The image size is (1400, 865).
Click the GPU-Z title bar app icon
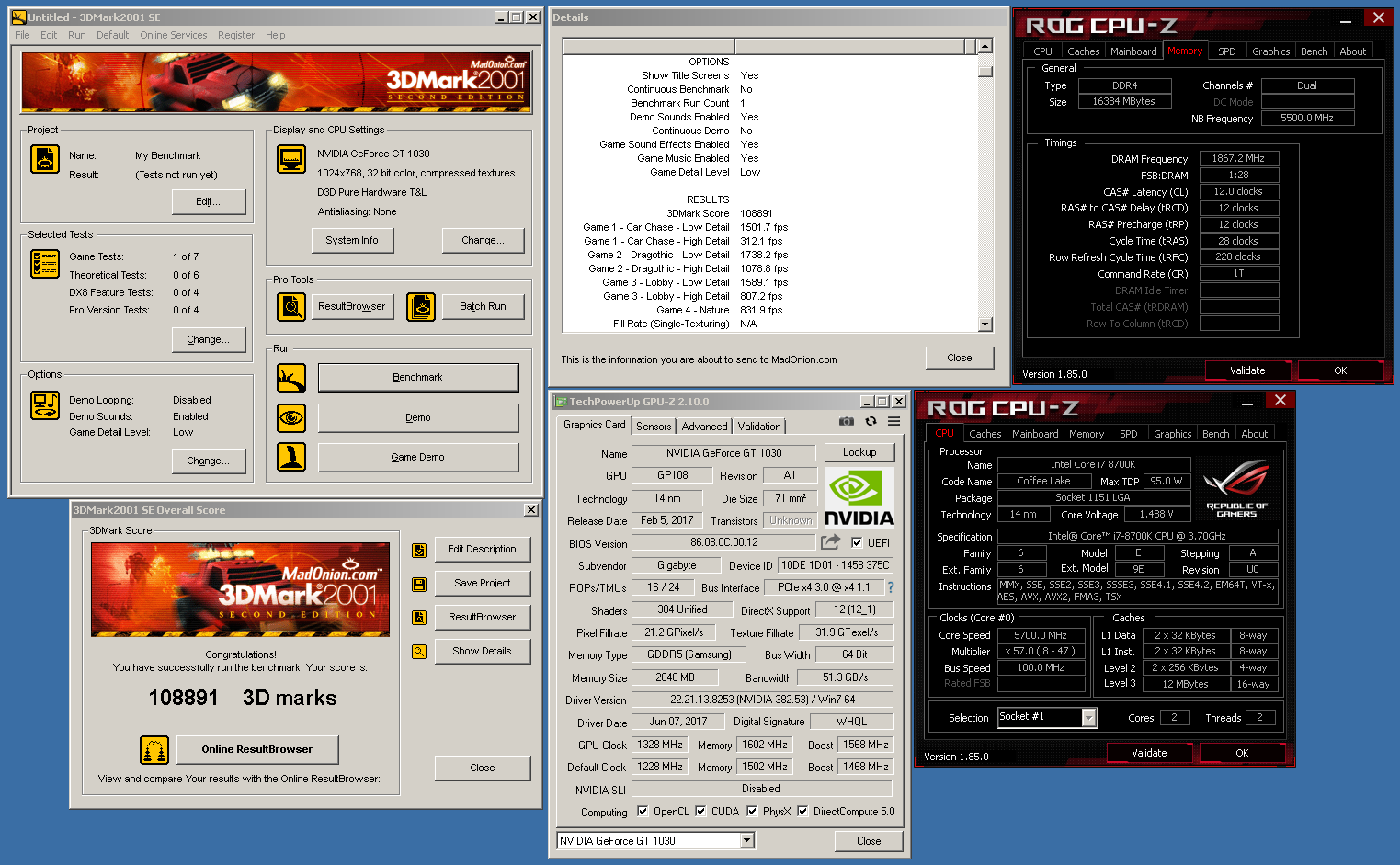(561, 402)
